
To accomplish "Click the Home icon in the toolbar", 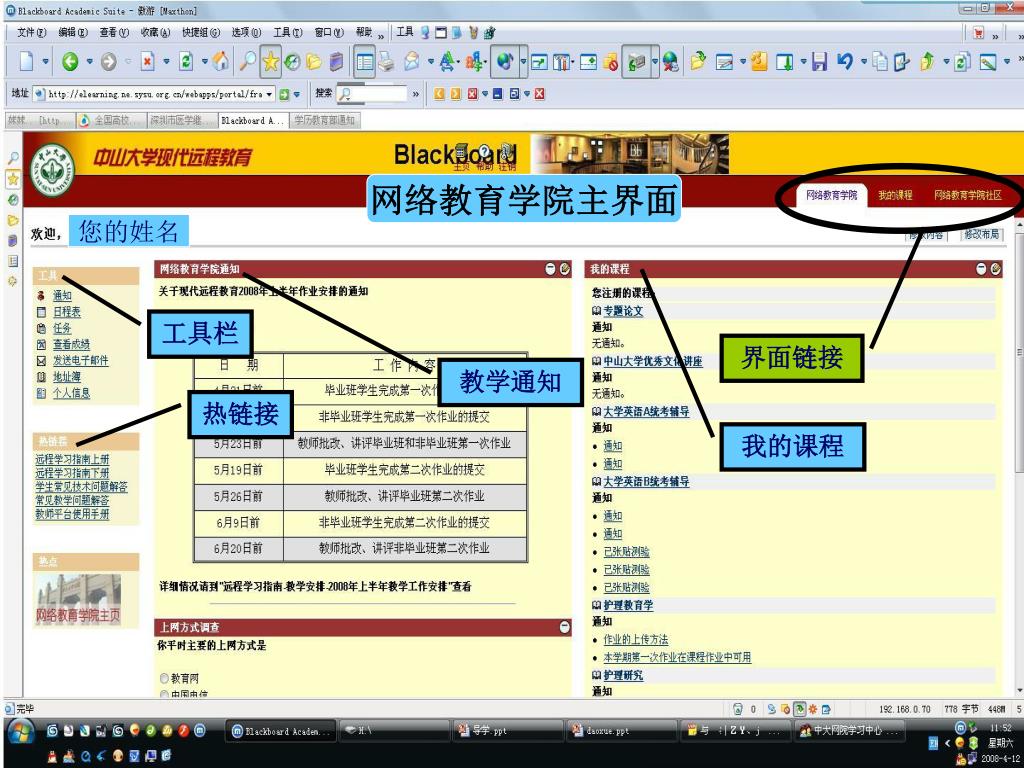I will point(220,62).
